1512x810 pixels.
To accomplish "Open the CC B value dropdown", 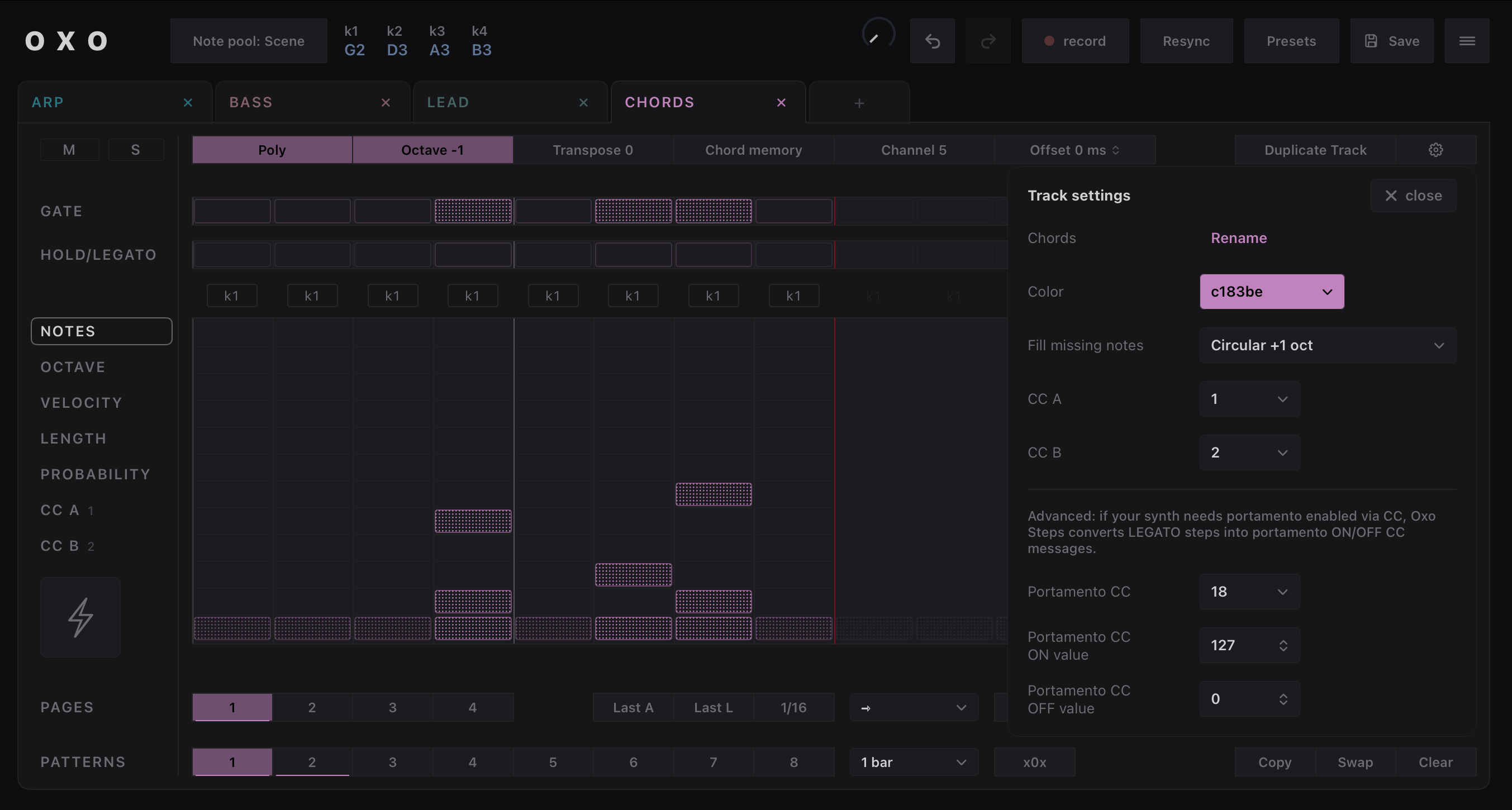I will tap(1249, 452).
